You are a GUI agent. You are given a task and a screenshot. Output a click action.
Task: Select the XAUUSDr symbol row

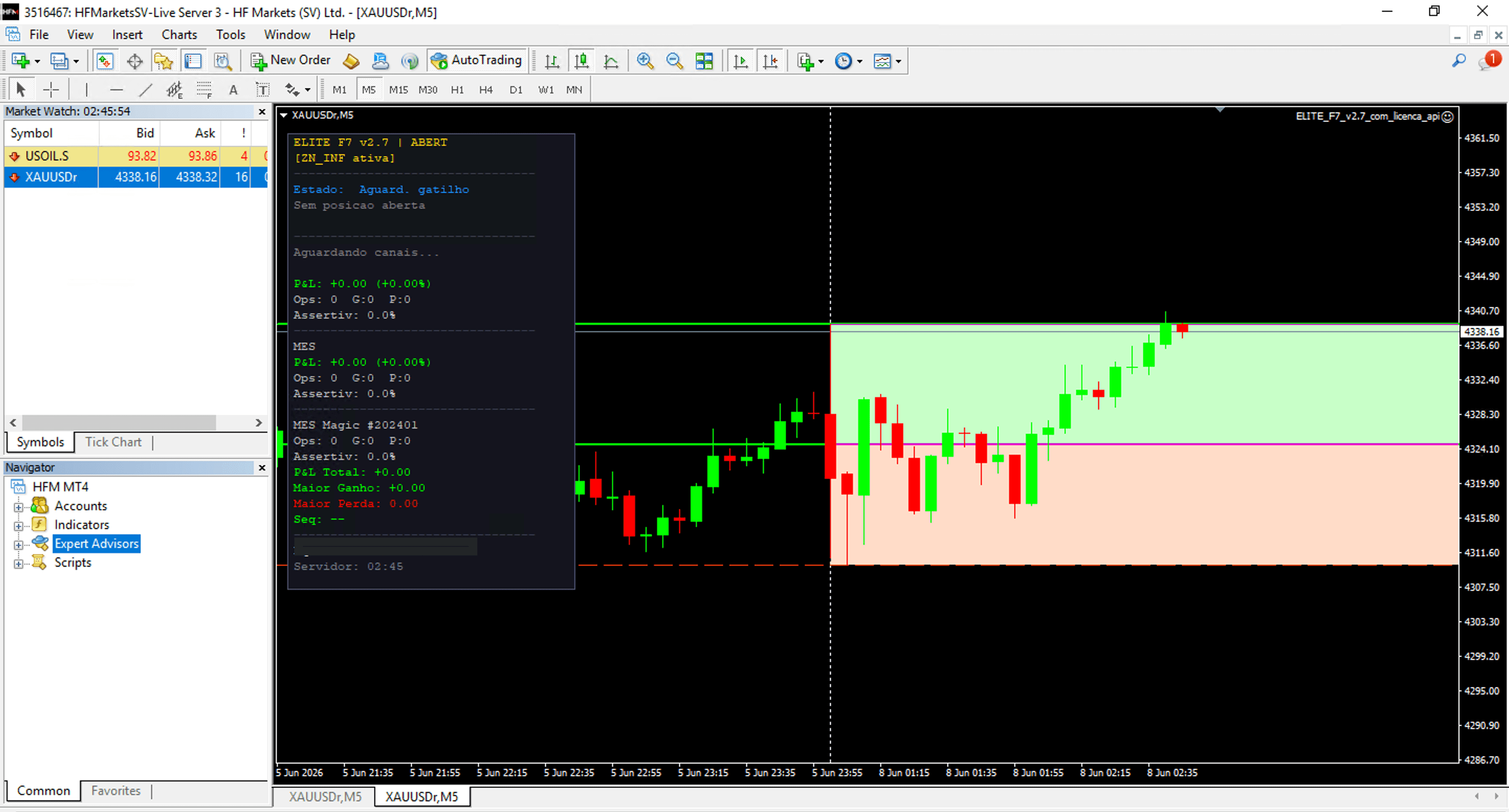pyautogui.click(x=136, y=177)
